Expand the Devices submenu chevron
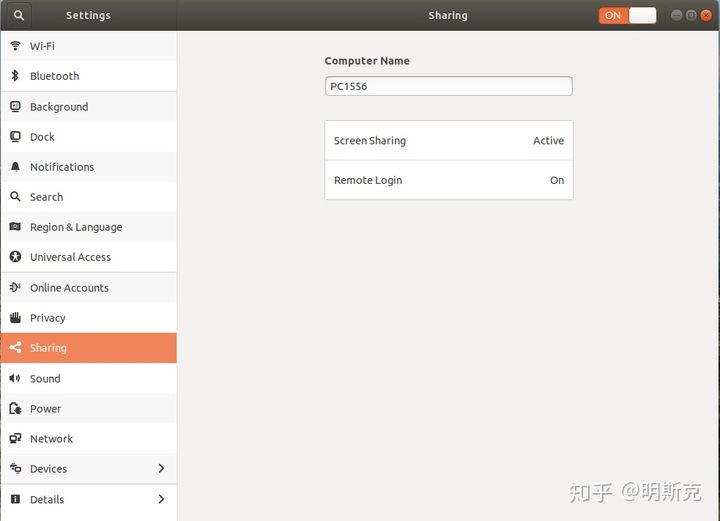Viewport: 720px width, 521px height. pos(161,468)
